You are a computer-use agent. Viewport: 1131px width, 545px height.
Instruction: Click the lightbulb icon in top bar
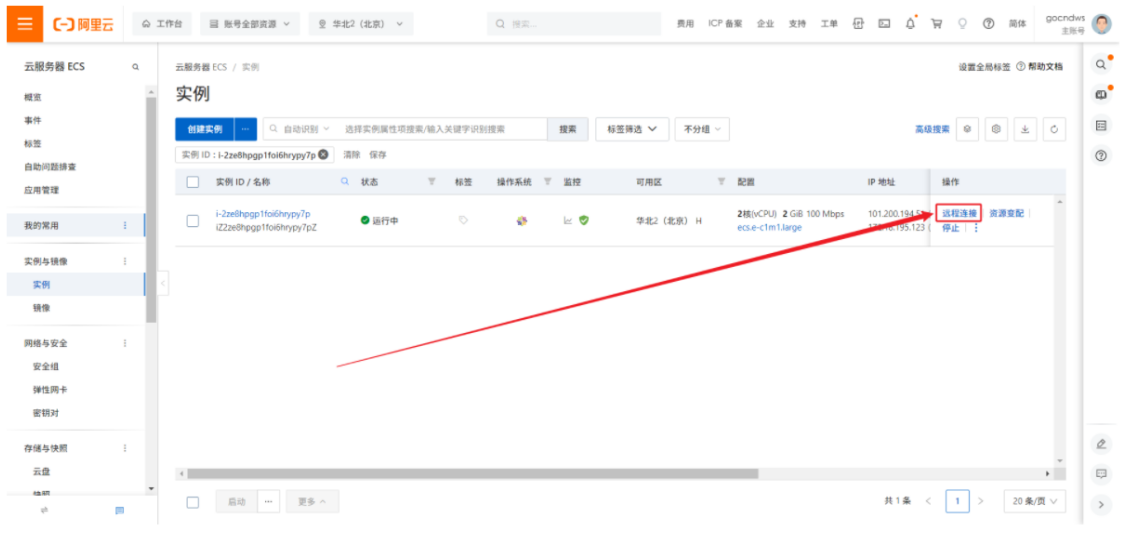pyautogui.click(x=961, y=24)
